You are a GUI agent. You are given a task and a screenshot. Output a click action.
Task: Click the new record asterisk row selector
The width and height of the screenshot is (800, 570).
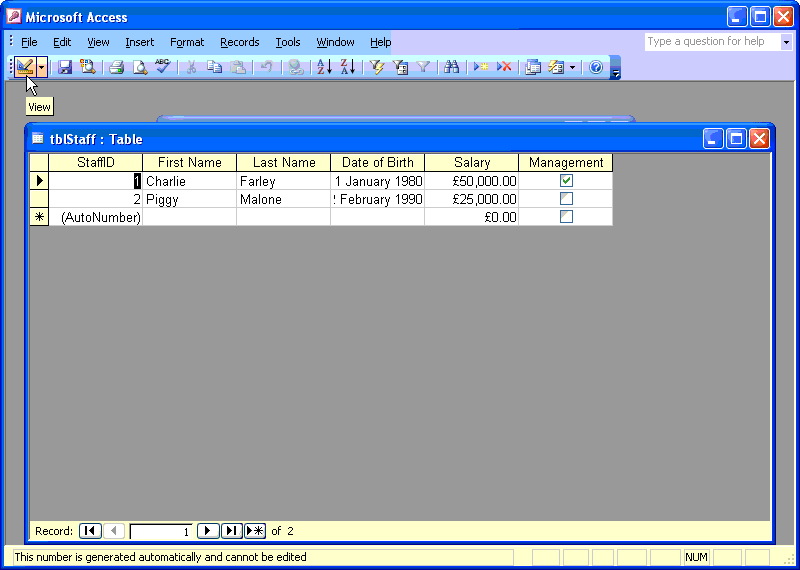pos(39,217)
